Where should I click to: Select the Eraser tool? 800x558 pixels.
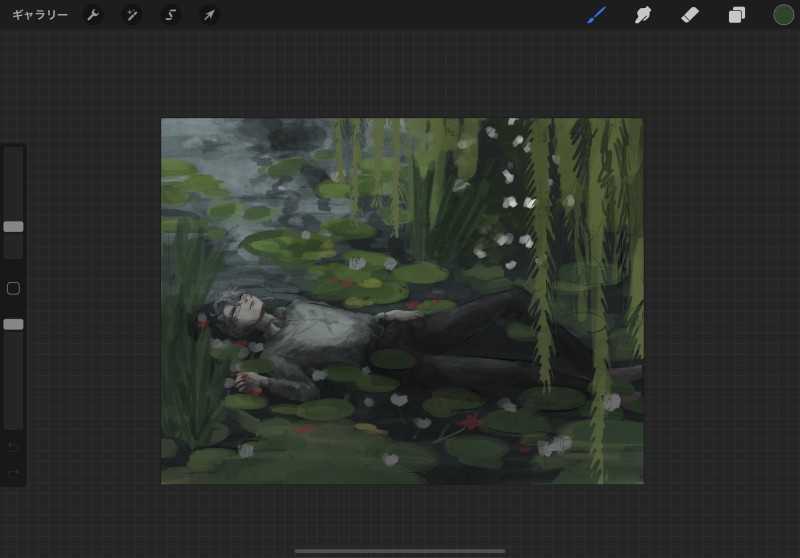pos(690,15)
